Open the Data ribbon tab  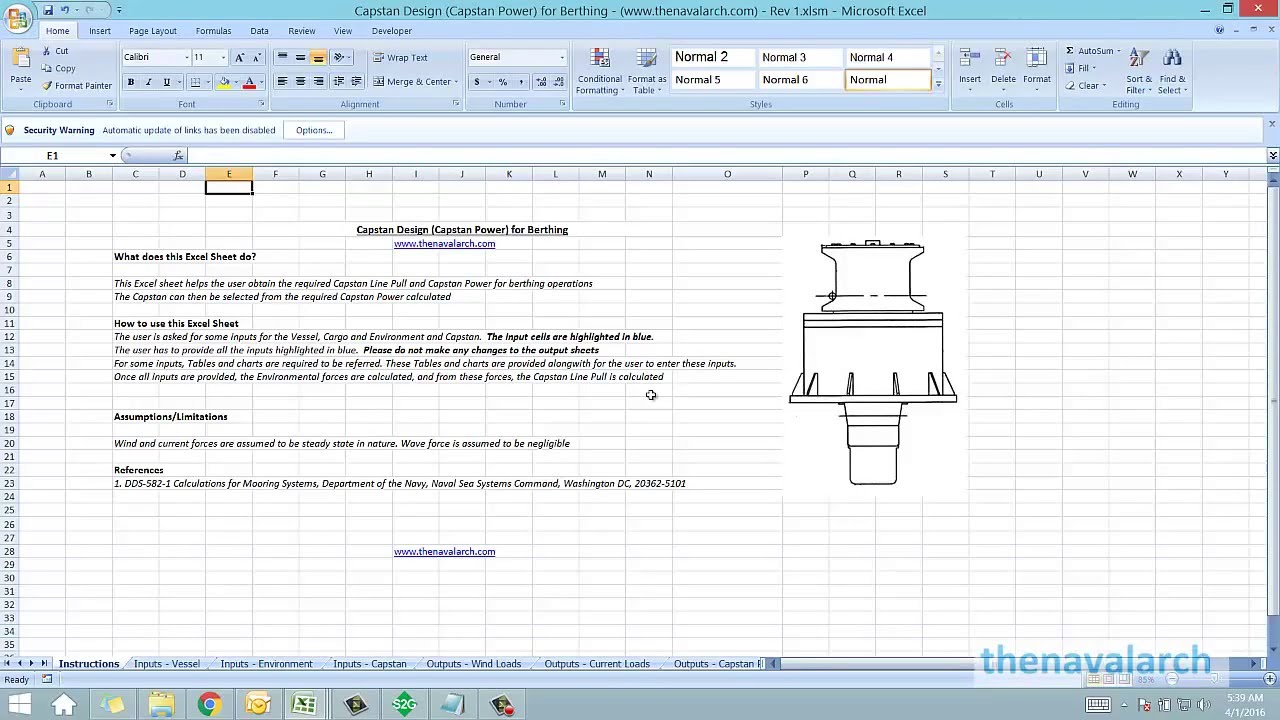coord(259,31)
